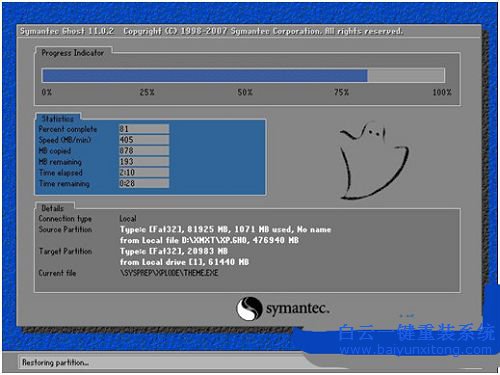Select the Time elapsed value field
The height and width of the screenshot is (375, 500).
pyautogui.click(x=144, y=172)
